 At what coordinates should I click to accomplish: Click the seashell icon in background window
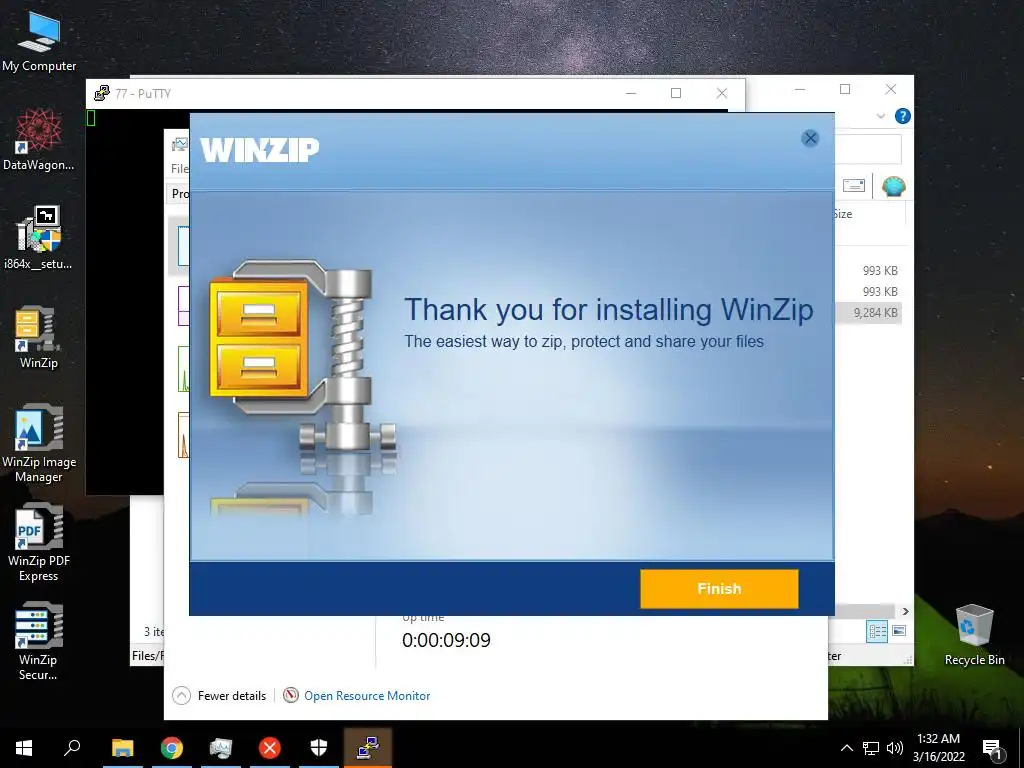[x=893, y=187]
